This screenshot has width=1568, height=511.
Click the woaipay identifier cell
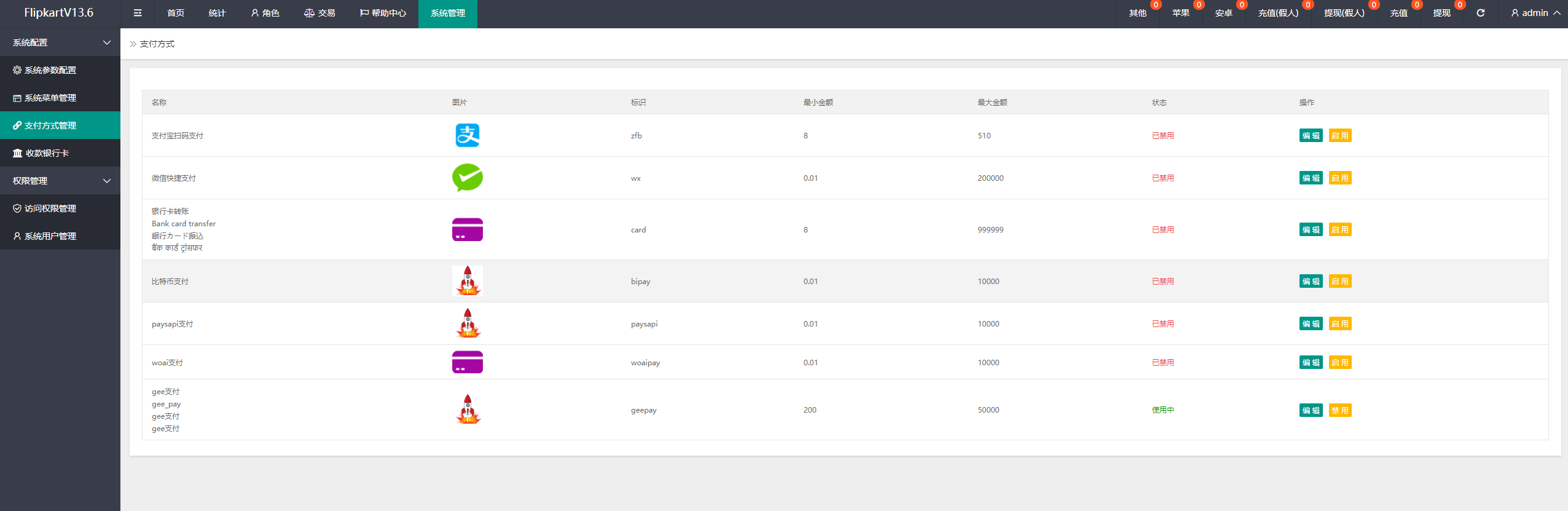tap(645, 363)
